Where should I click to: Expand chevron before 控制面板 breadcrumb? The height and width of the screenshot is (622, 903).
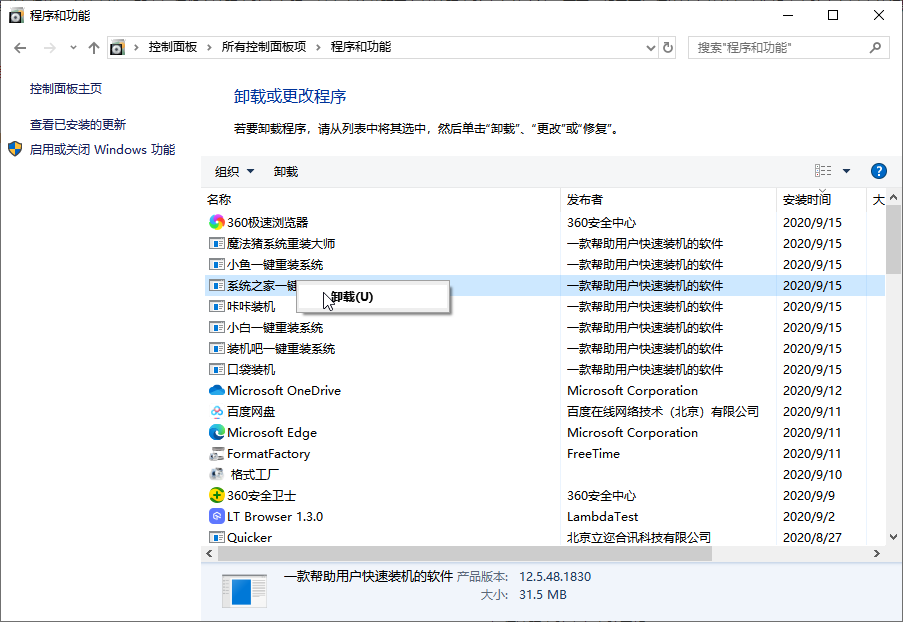(x=136, y=48)
